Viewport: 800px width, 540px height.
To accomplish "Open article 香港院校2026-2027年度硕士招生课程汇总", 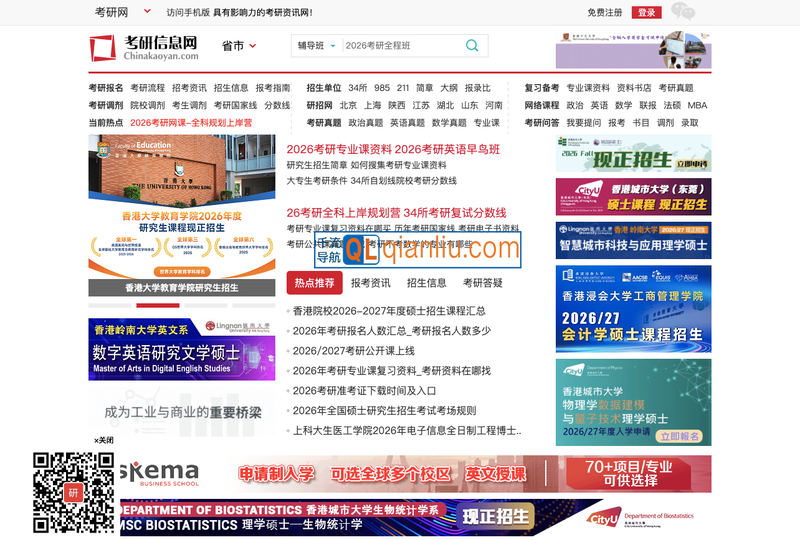I will pyautogui.click(x=389, y=311).
